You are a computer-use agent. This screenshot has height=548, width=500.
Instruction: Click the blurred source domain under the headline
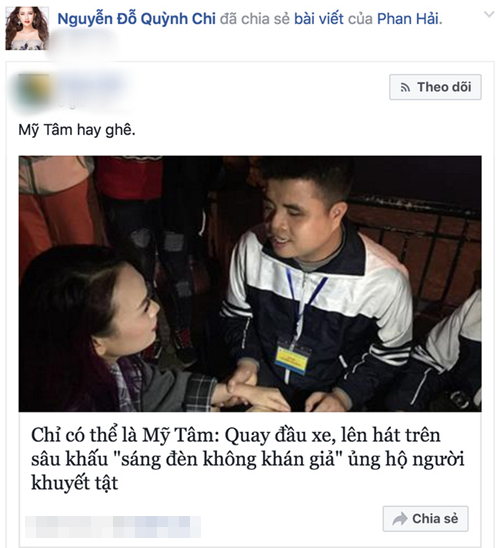[x=113, y=526]
